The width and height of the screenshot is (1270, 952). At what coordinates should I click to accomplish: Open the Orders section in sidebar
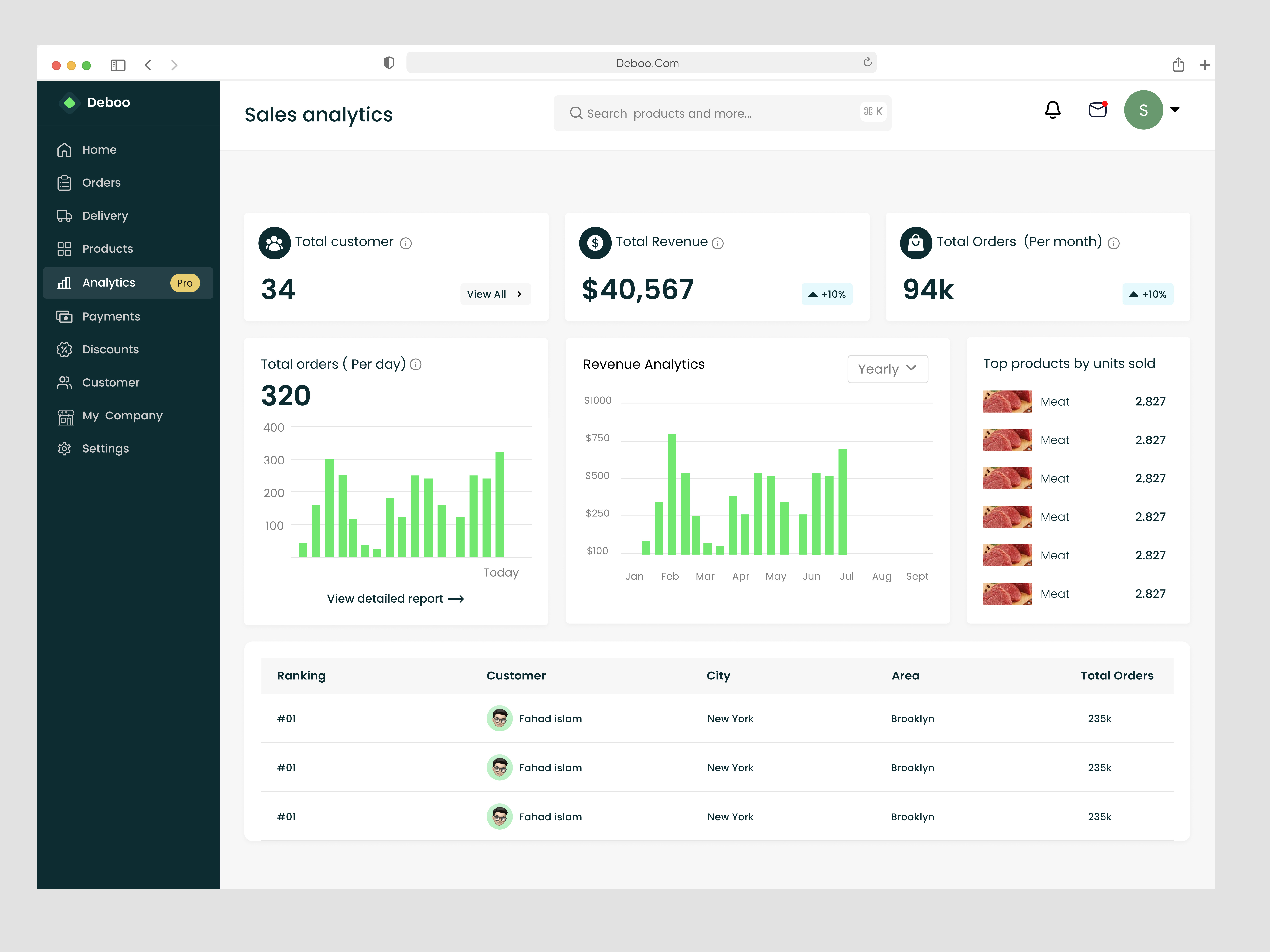tap(64, 182)
